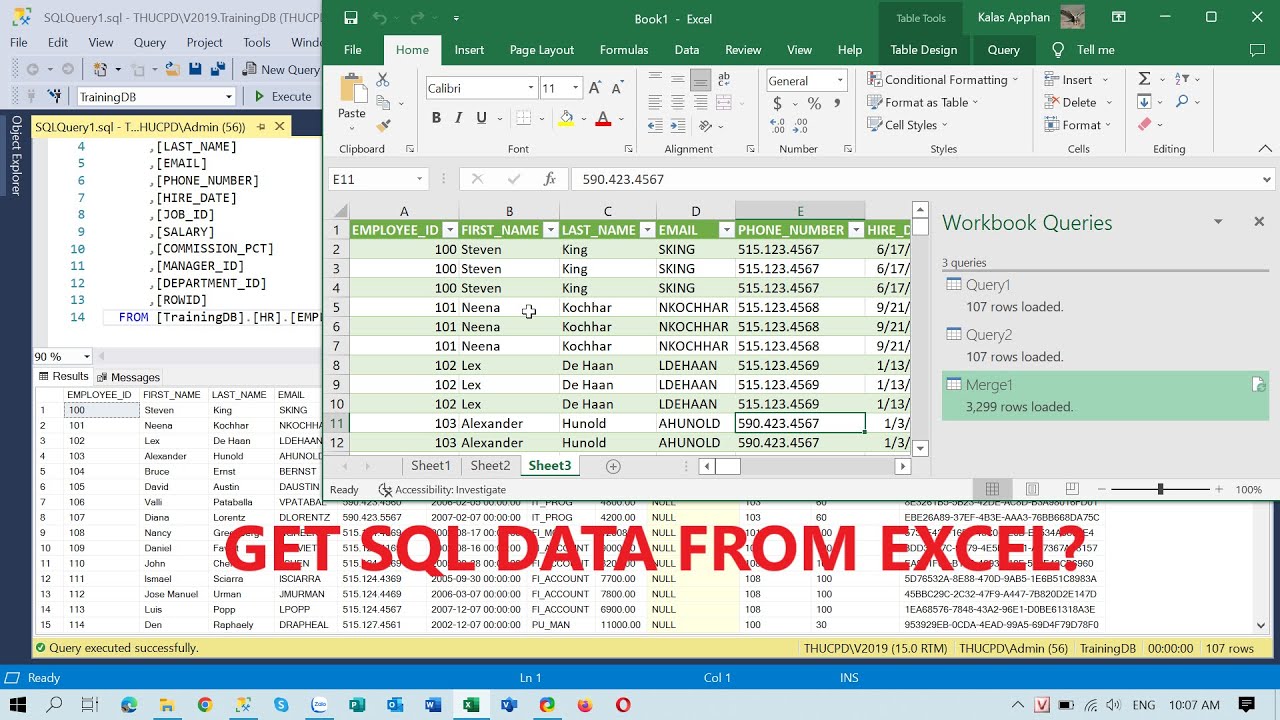Click Format as Table button
Screen dimensions: 1280x720
coord(923,102)
